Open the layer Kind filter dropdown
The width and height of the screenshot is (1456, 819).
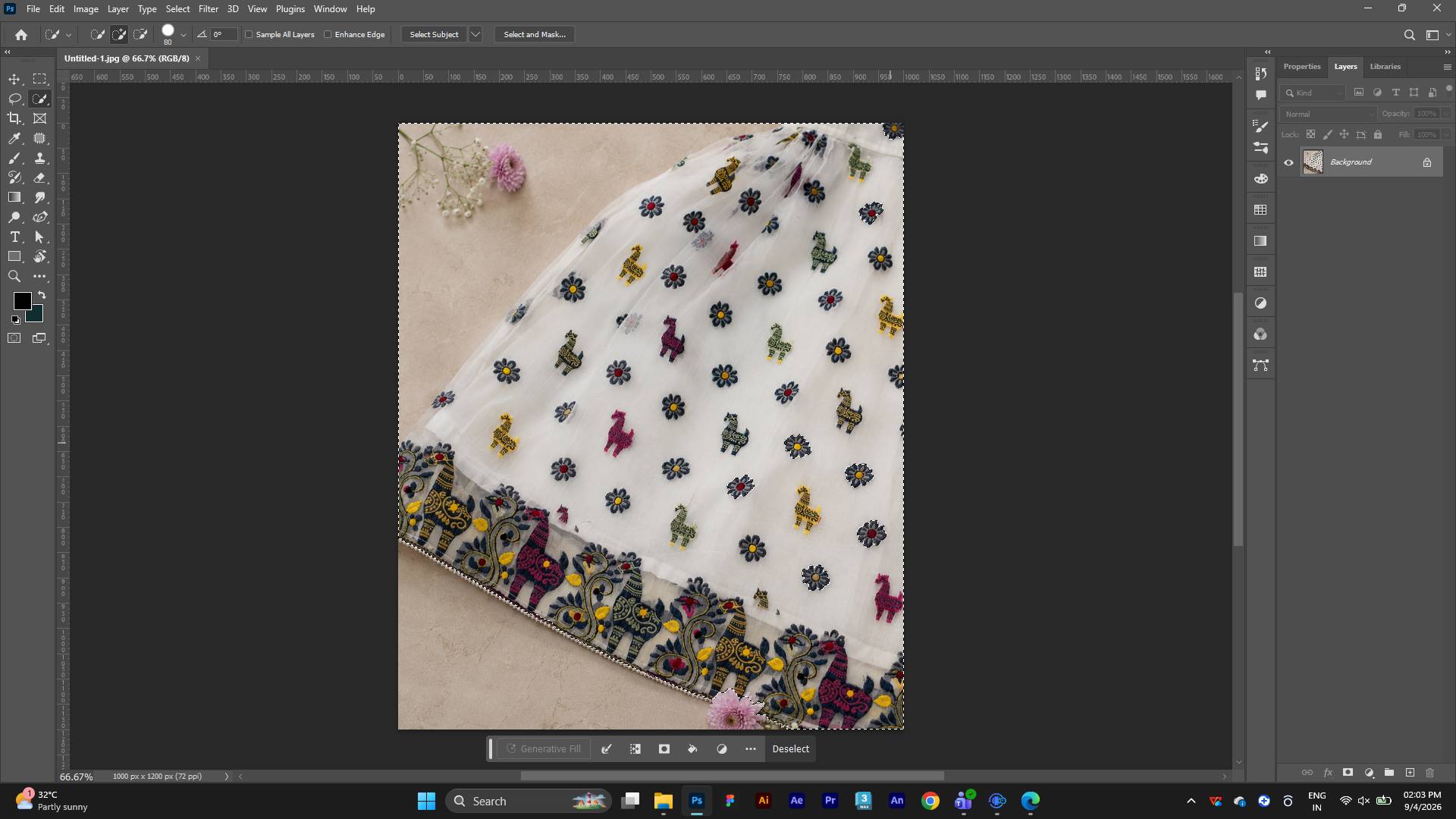point(1314,93)
